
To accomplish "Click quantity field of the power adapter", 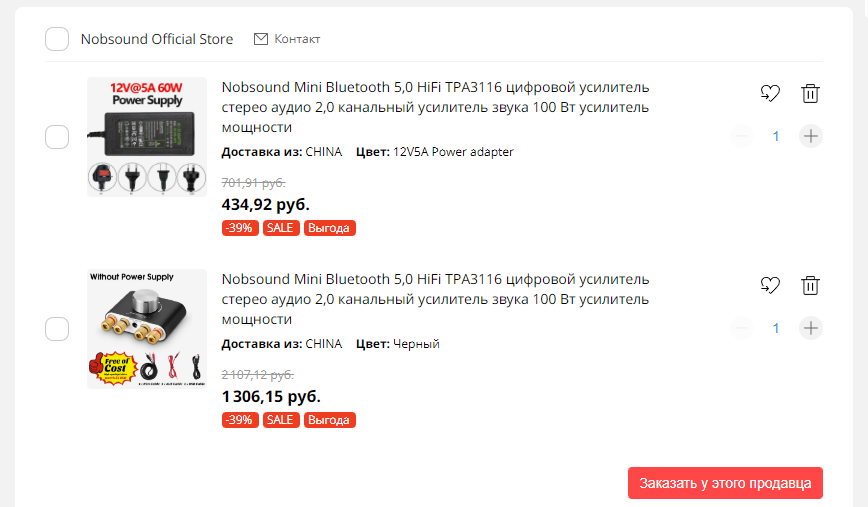I will tap(776, 136).
